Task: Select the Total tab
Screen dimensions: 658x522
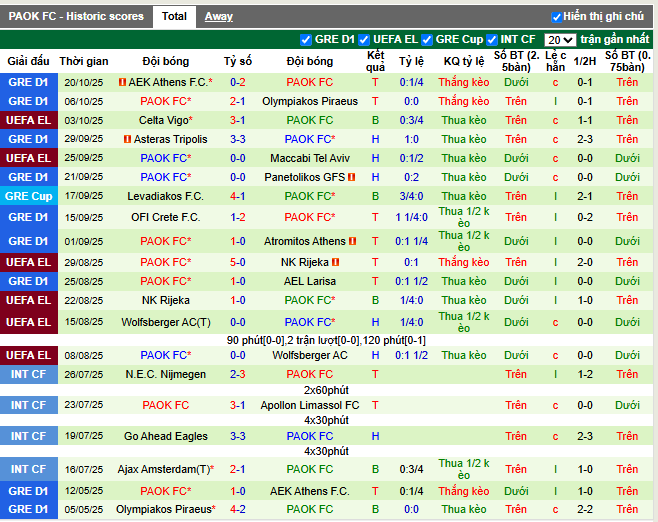Action: coord(174,16)
